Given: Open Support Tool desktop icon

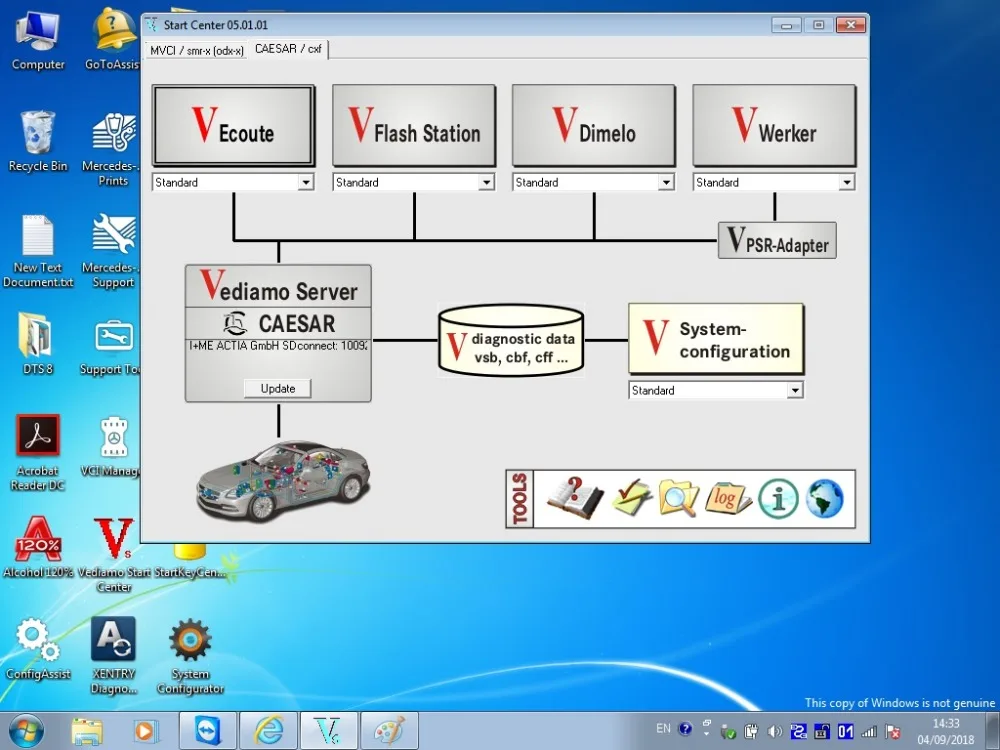Looking at the screenshot, I should [114, 347].
